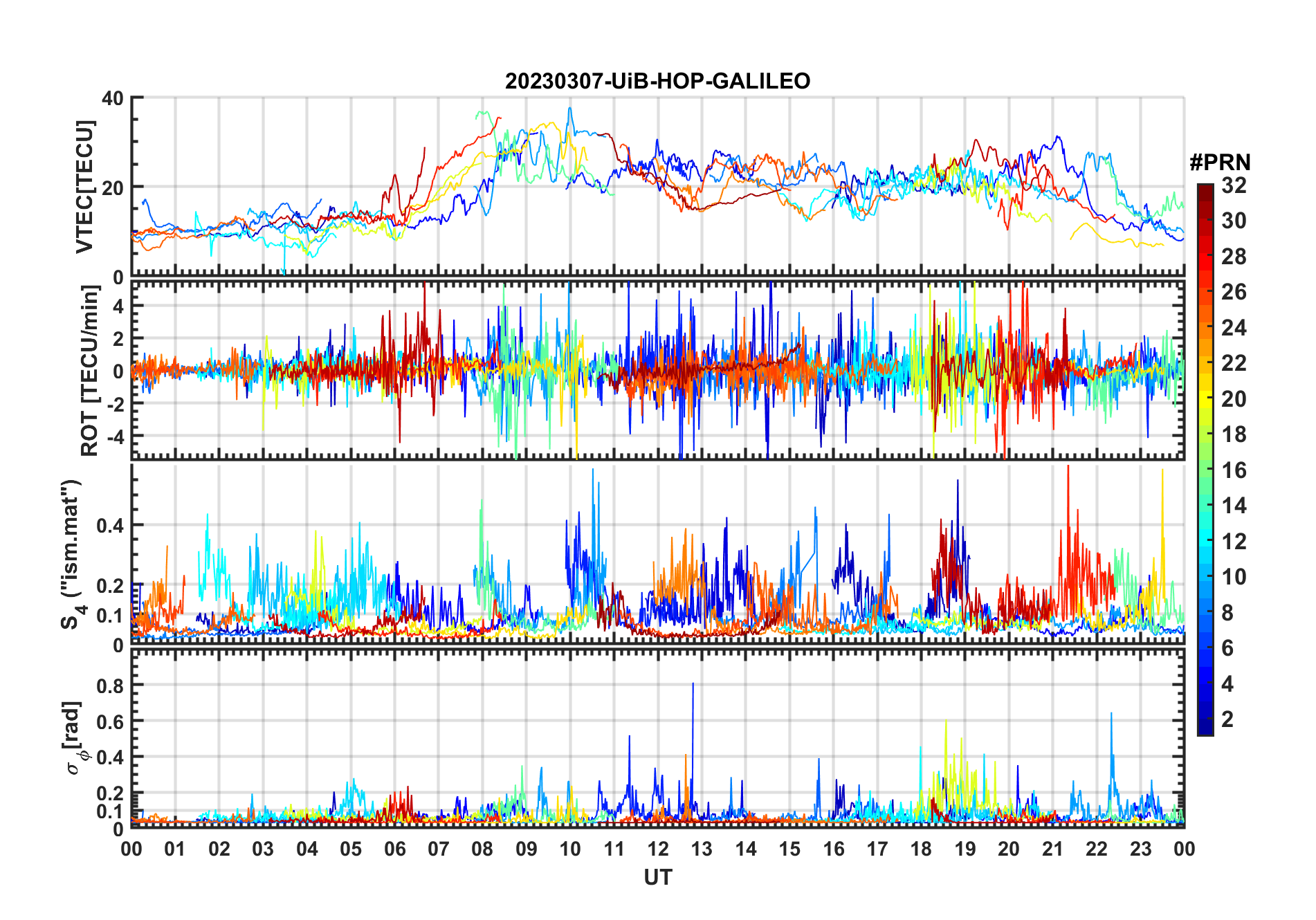Screen dimensions: 1316x920
Task: Click colorbar tick label 32
Action: (x=1234, y=185)
